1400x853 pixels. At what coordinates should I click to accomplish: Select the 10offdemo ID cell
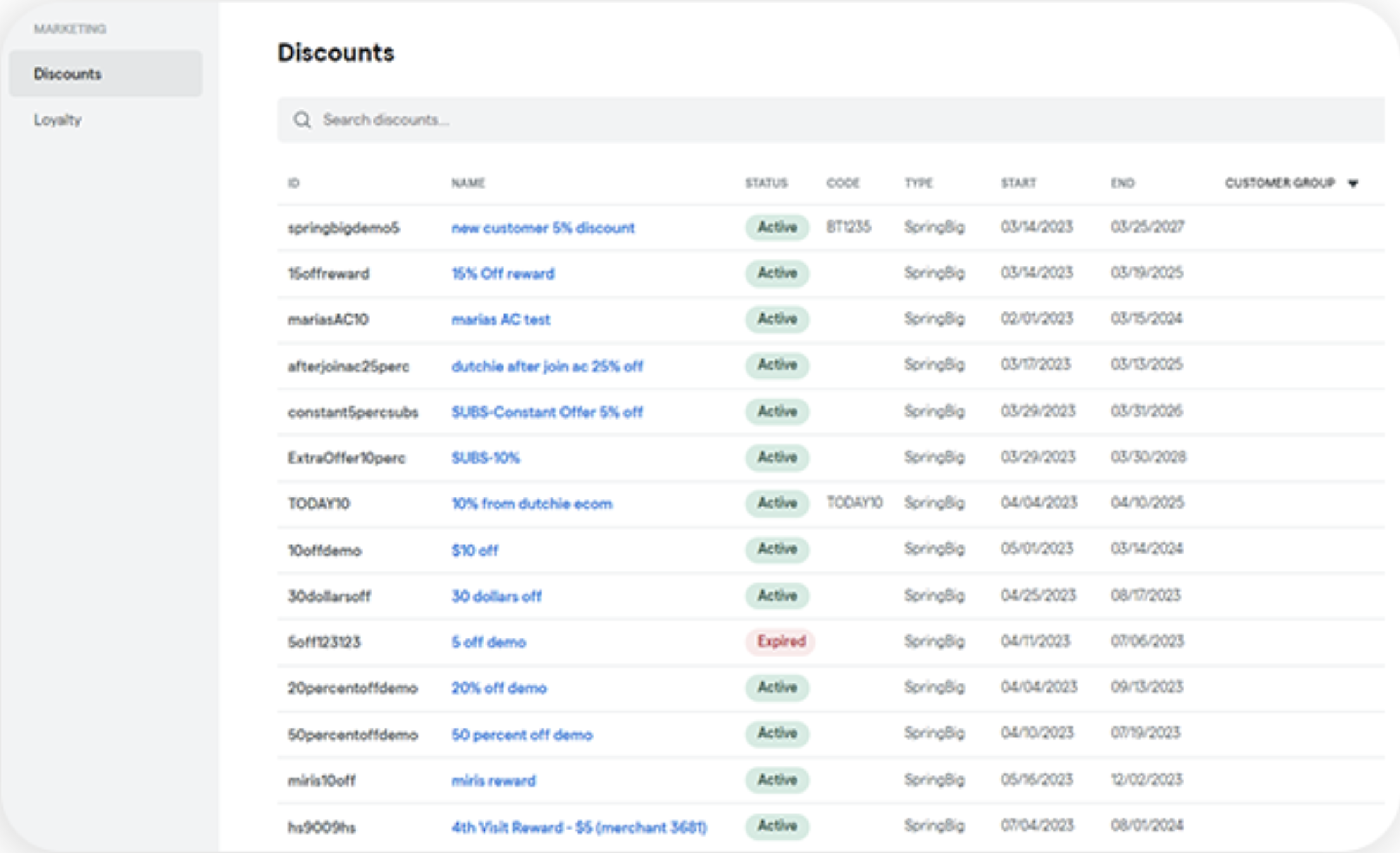click(324, 550)
